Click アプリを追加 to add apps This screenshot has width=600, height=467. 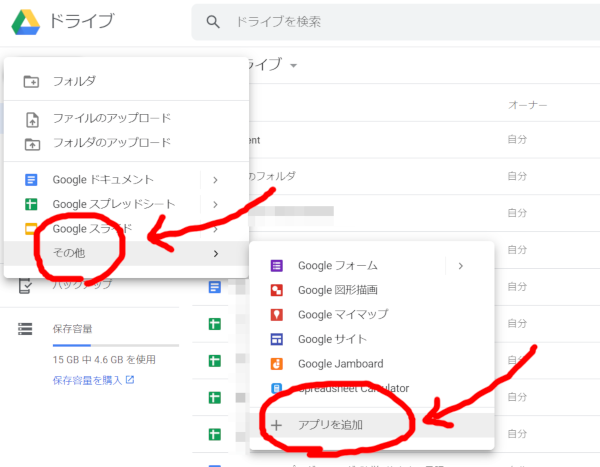point(371,425)
